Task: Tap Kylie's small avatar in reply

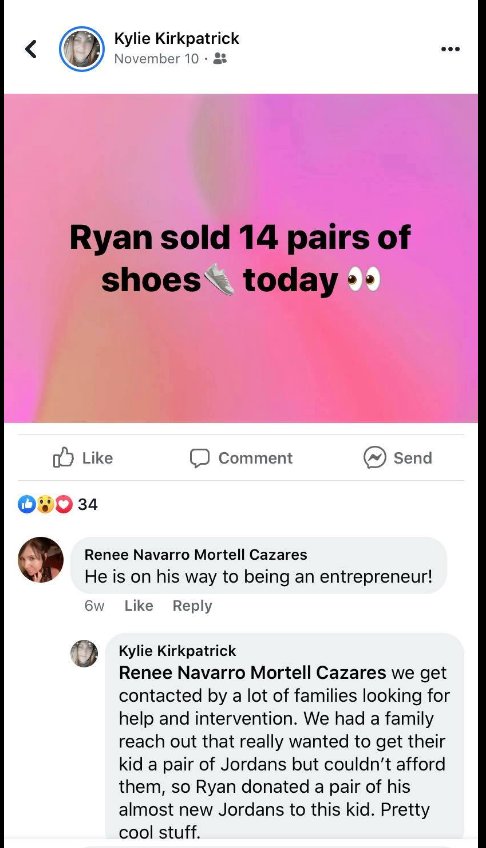Action: coord(84,653)
